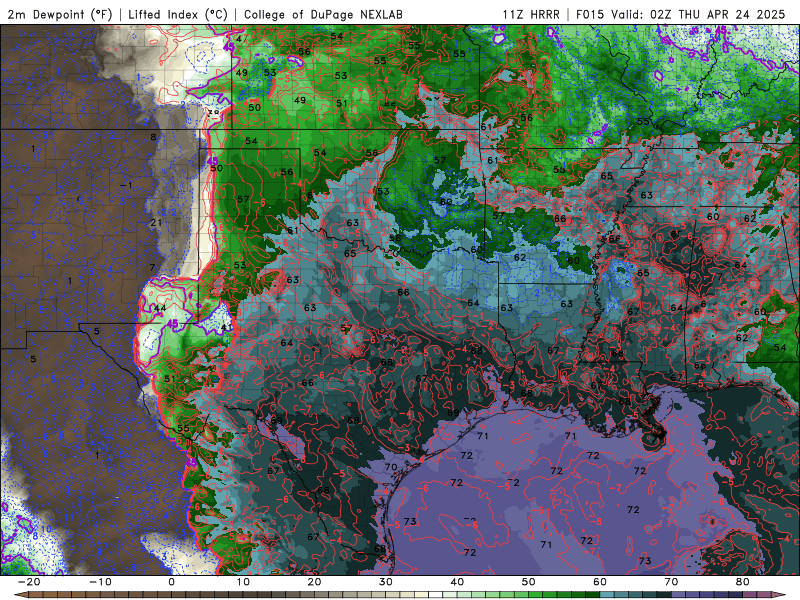Click the "0" label on the color scale
Screen dimensions: 800x600
click(x=171, y=582)
